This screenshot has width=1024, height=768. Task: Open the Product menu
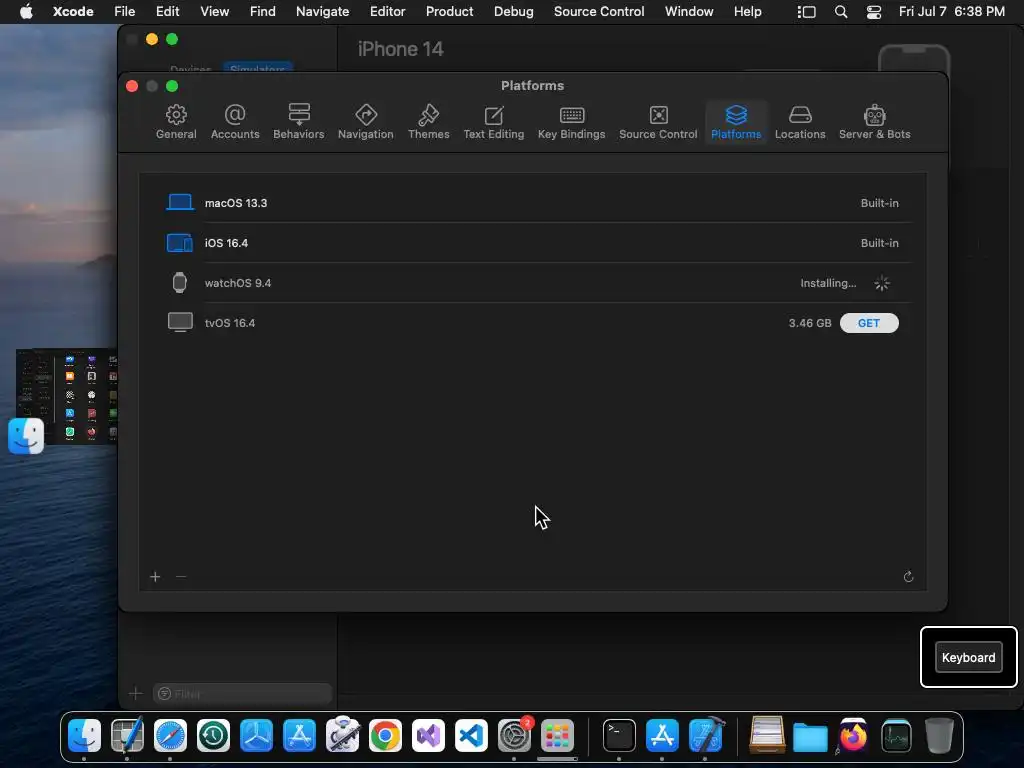[449, 12]
